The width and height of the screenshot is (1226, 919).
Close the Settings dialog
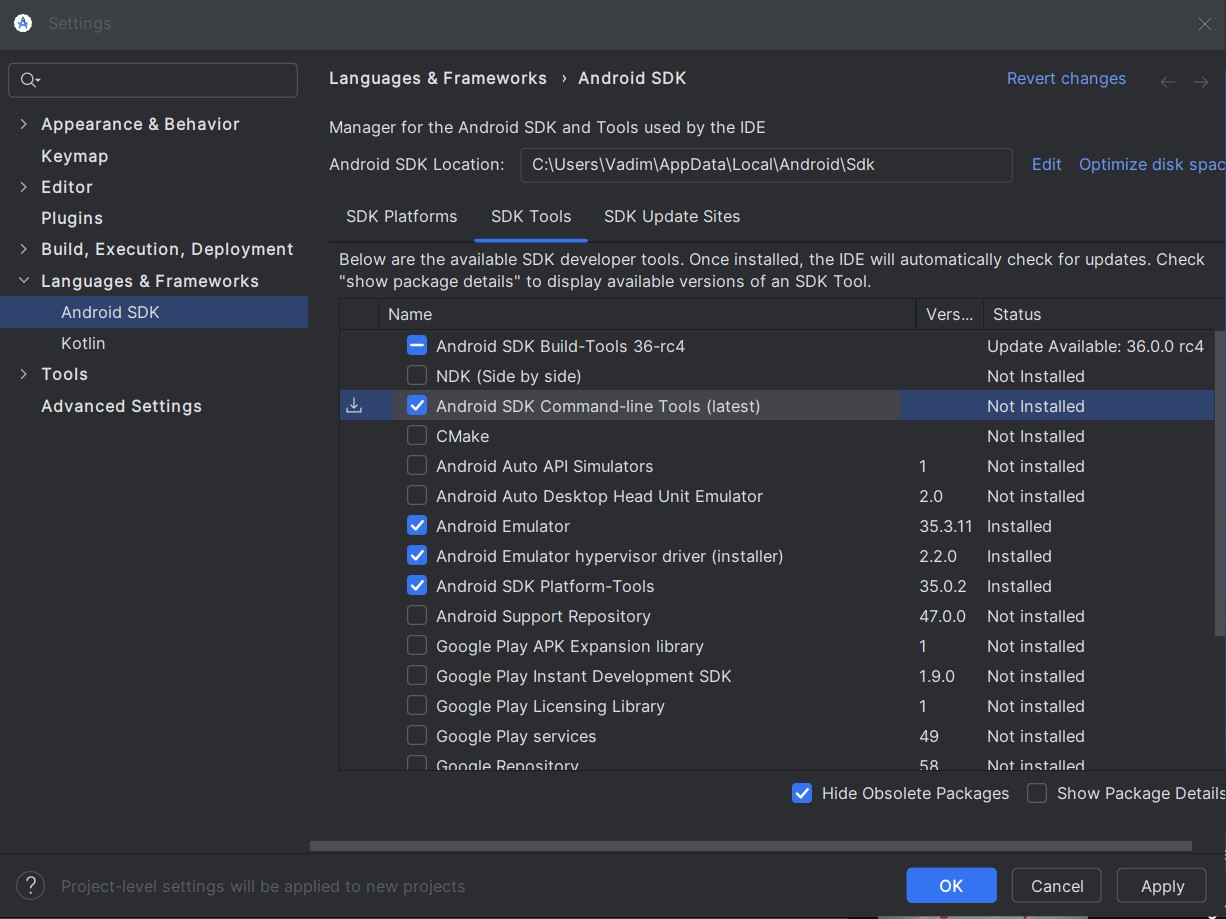coord(1205,24)
